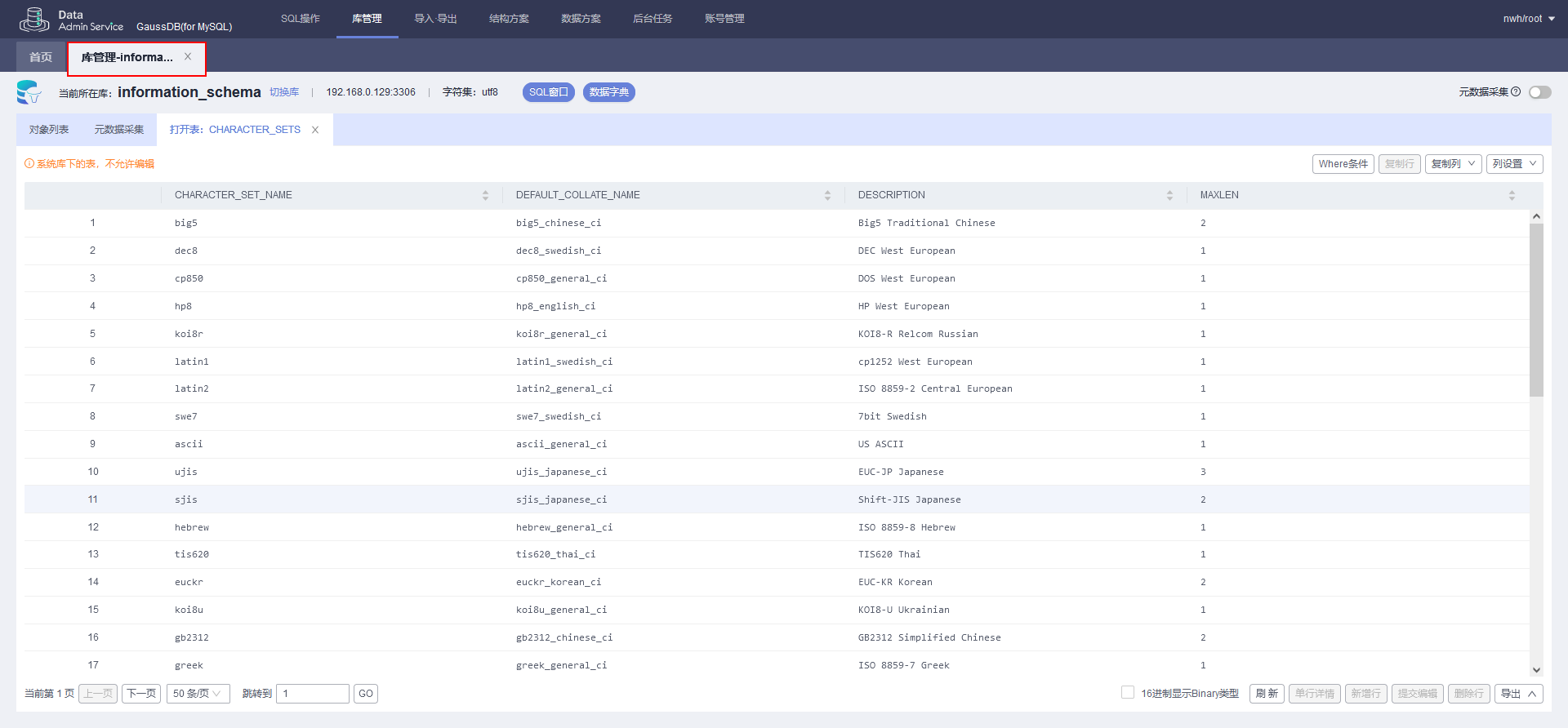
Task: Select the ISO 8859-8 Hebrew cell
Action: point(906,527)
